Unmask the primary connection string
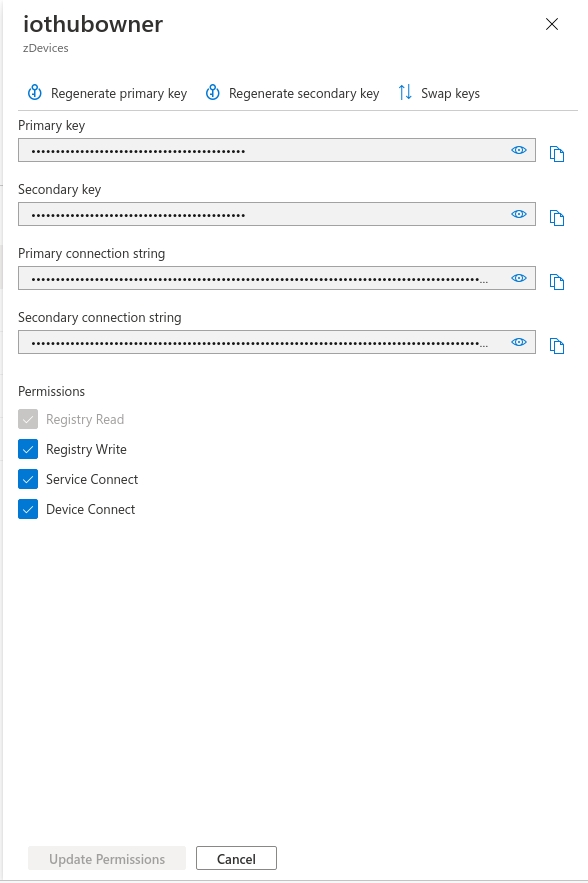588x883 pixels. [519, 278]
